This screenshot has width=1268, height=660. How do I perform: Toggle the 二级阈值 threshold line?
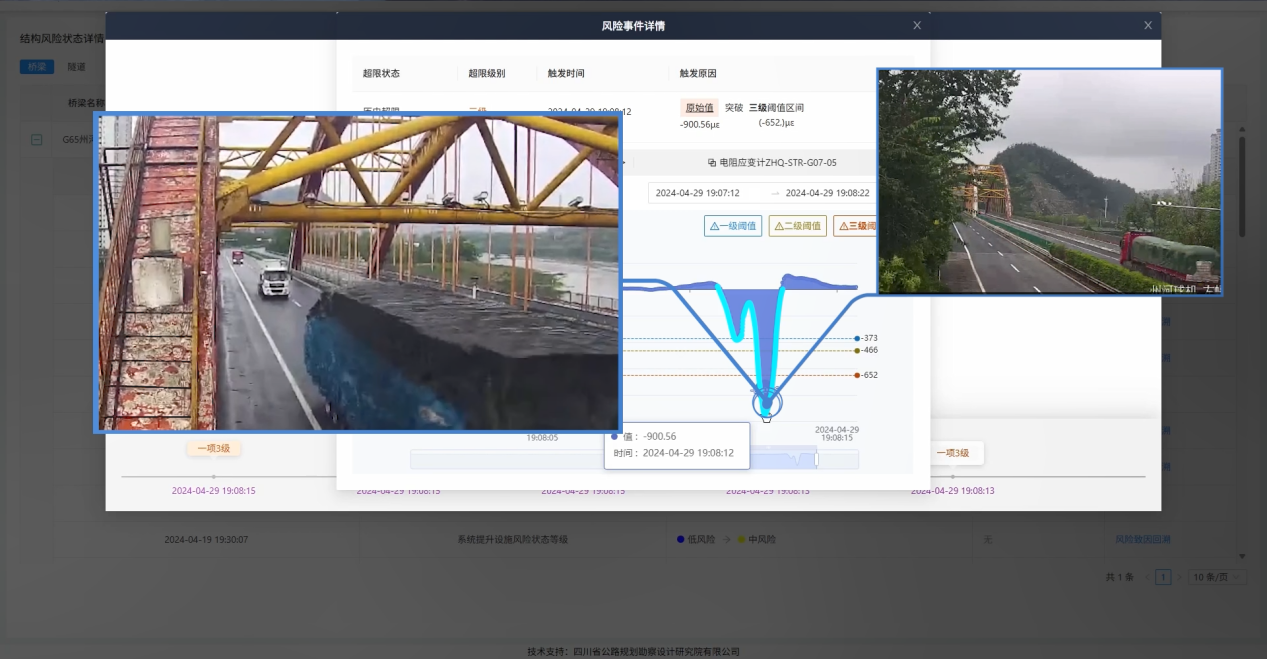coord(797,226)
